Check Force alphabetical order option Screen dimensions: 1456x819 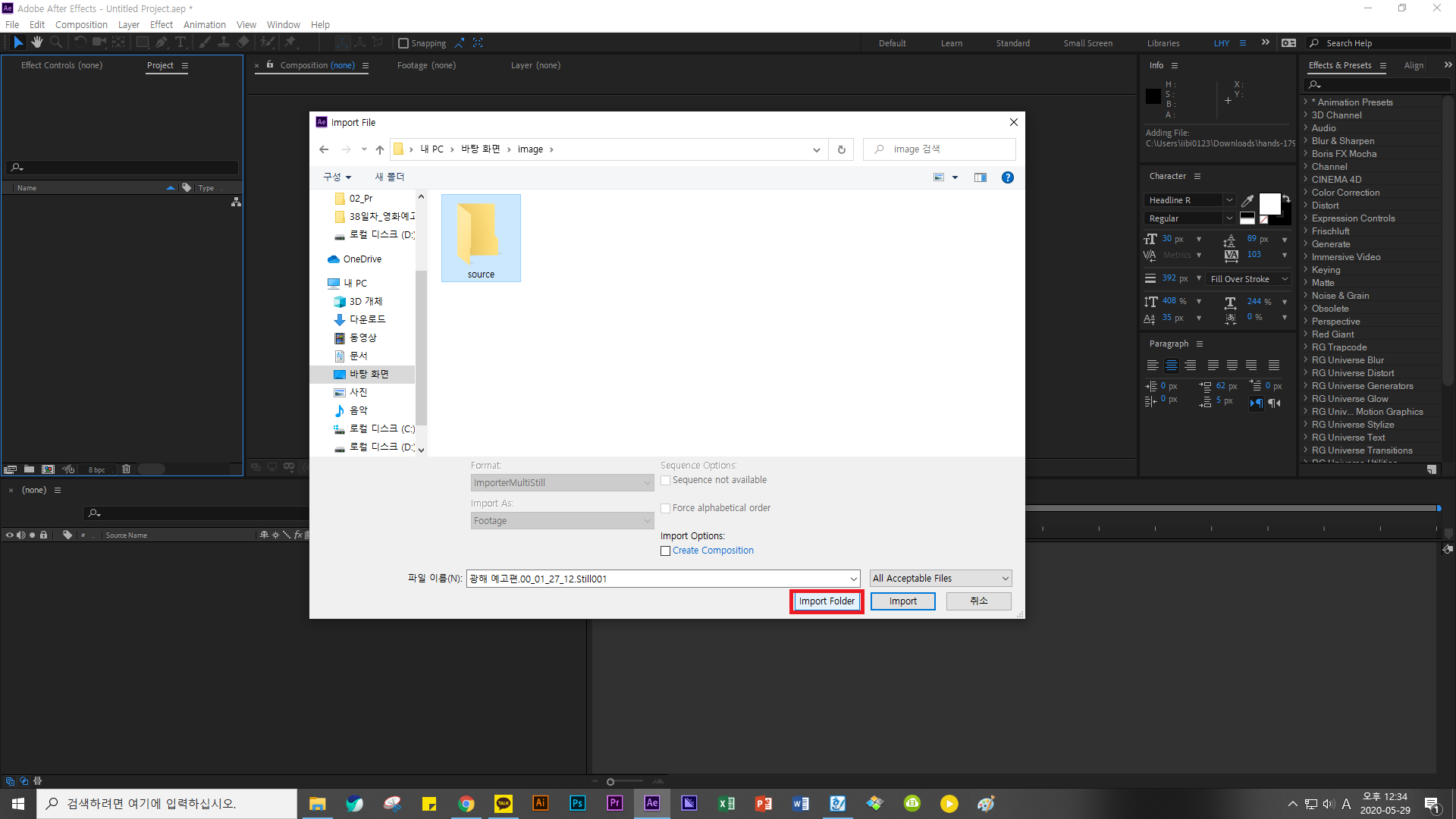point(665,509)
